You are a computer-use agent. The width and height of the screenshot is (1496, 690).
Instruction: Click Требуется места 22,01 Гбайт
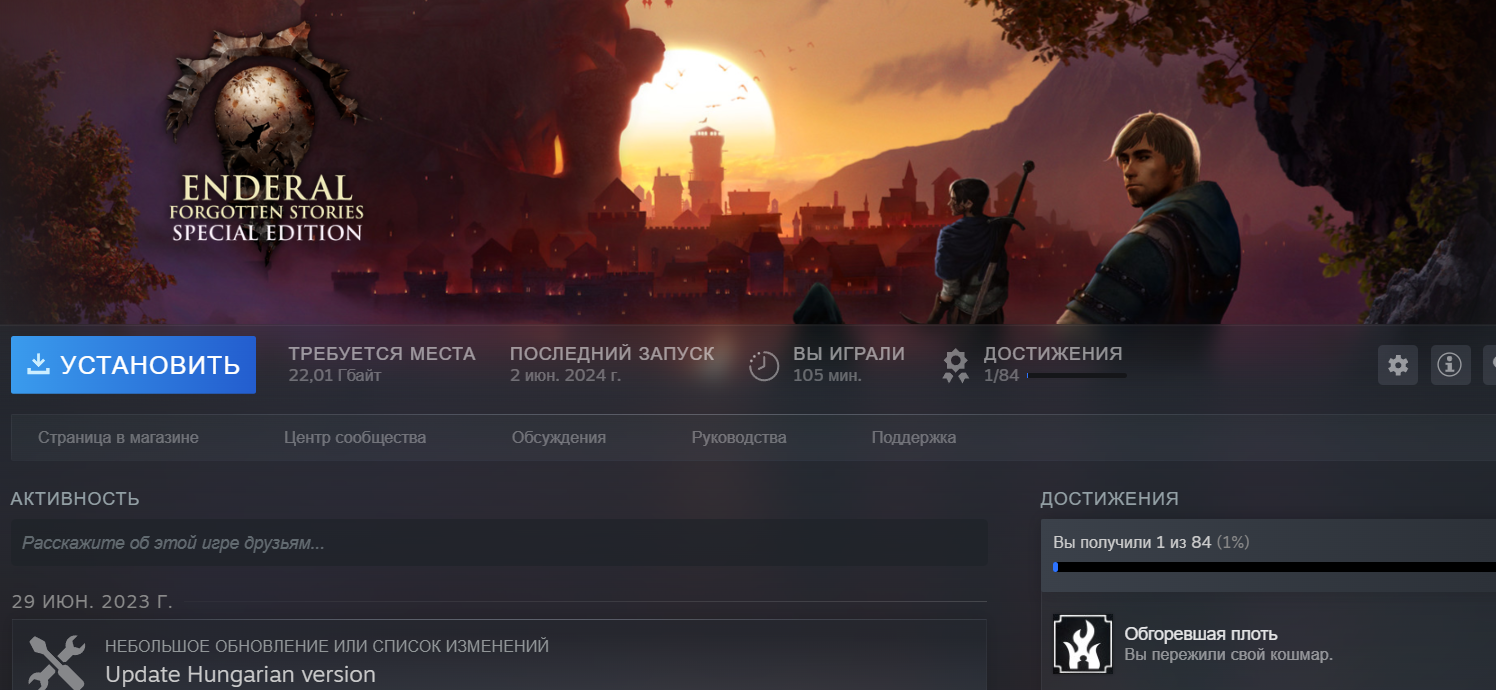[382, 365]
